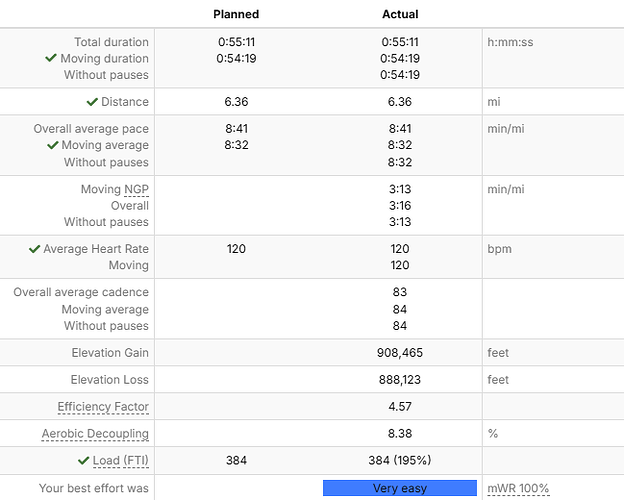
Task: Click the actual load value 384 (195%)
Action: (x=400, y=461)
